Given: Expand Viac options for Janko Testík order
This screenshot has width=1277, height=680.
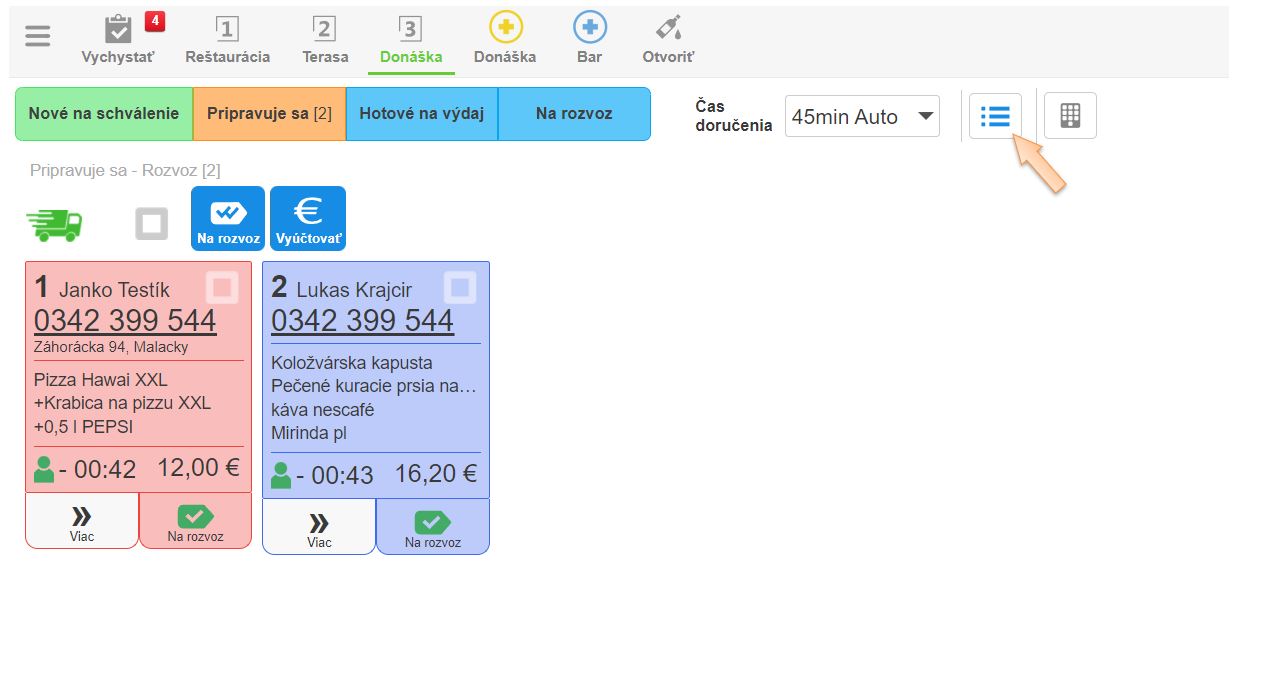Looking at the screenshot, I should (82, 522).
